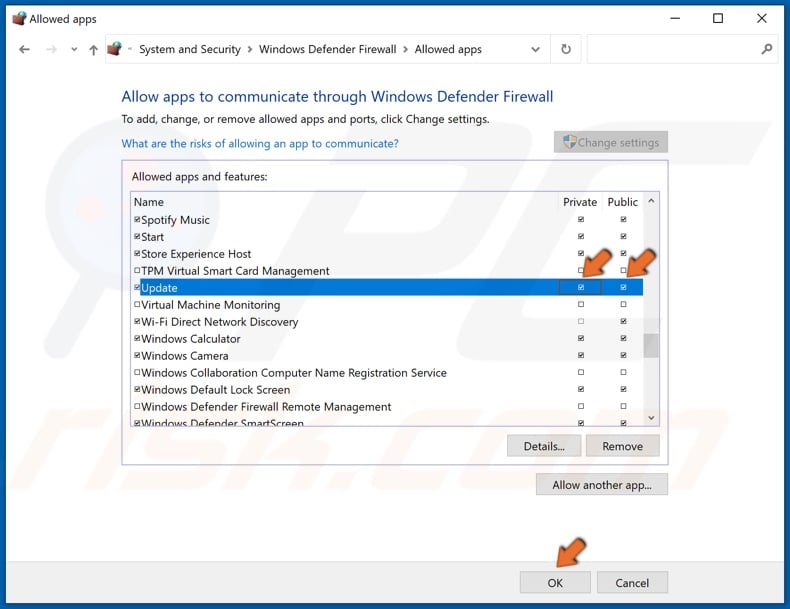Focus the Control Panel search box
Screen dimensions: 790x609
pyautogui.click(x=682, y=49)
